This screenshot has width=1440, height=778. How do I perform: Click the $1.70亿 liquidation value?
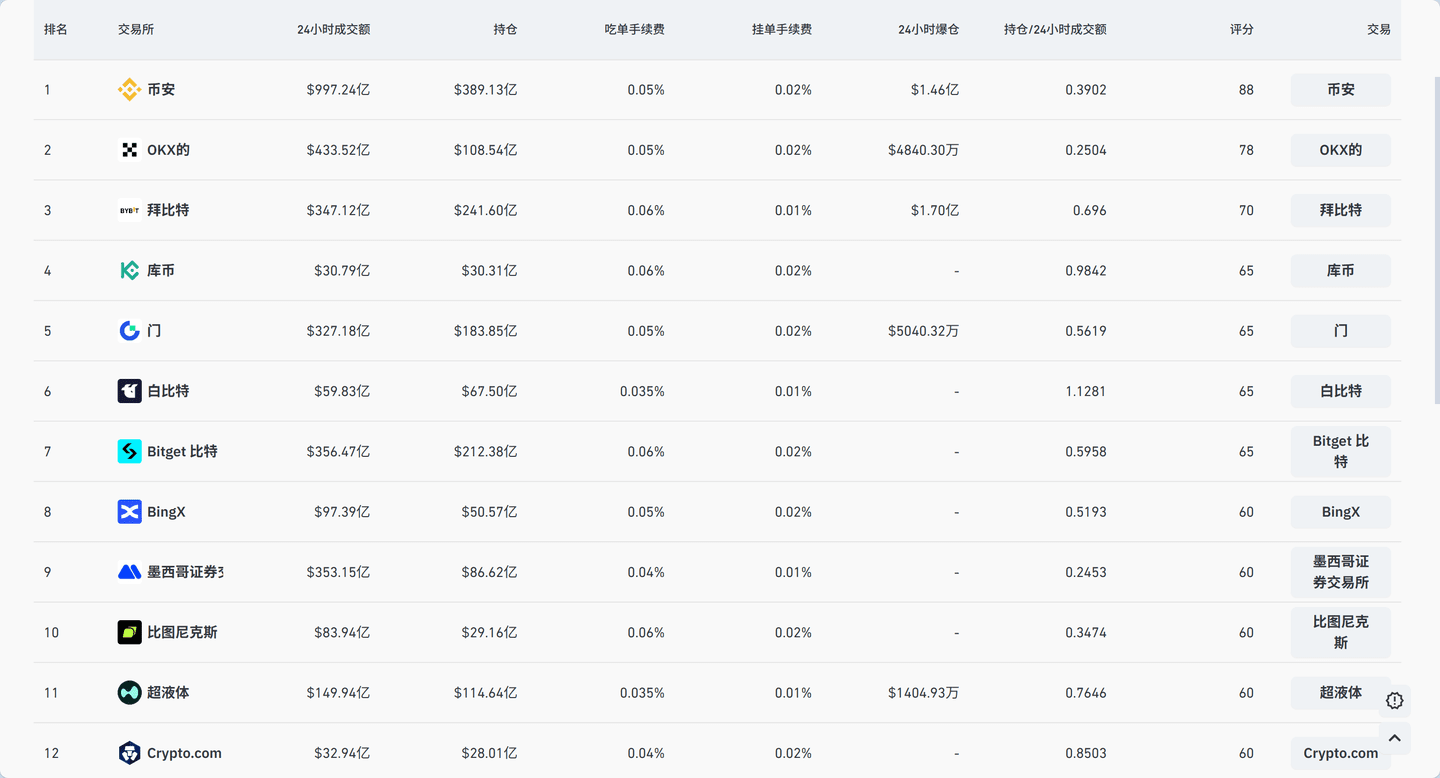coord(934,210)
